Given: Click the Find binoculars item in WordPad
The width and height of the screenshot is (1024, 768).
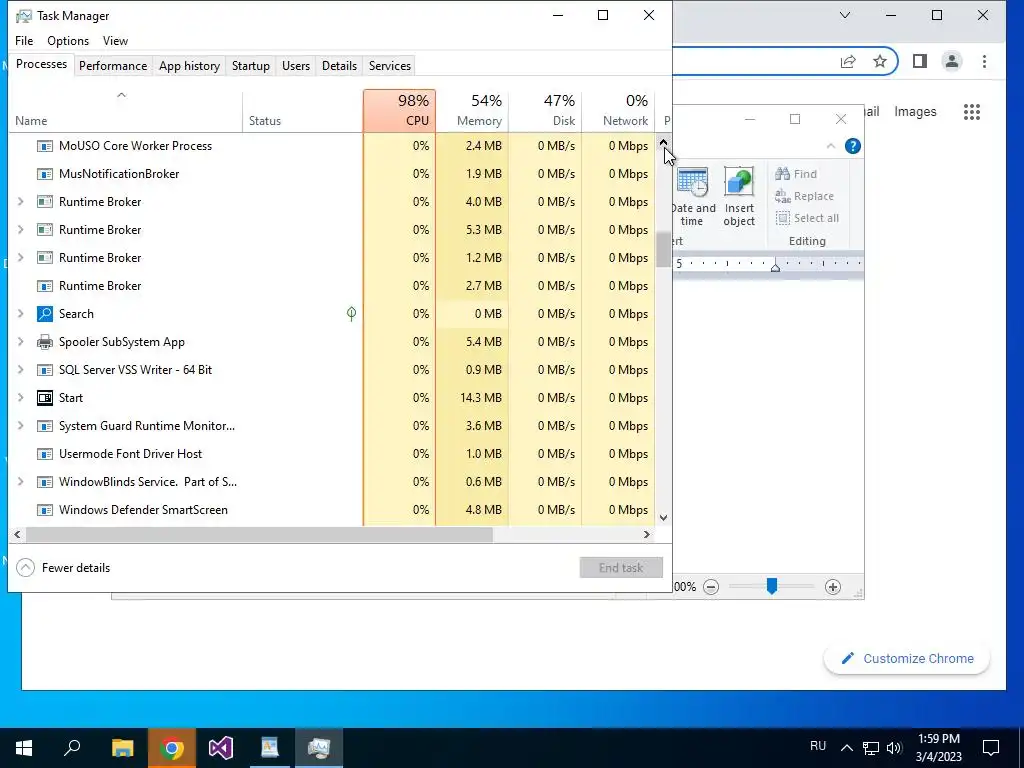Looking at the screenshot, I should 796,174.
